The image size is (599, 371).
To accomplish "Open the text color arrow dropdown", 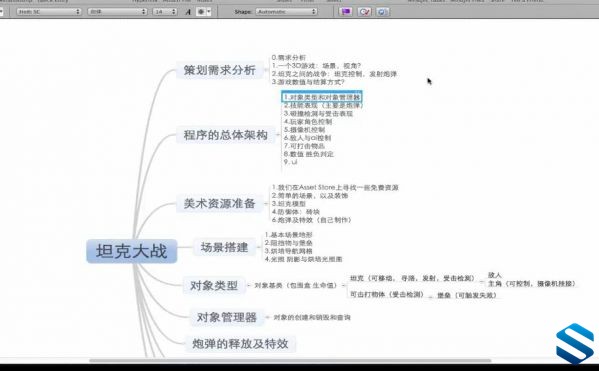I will click(209, 12).
